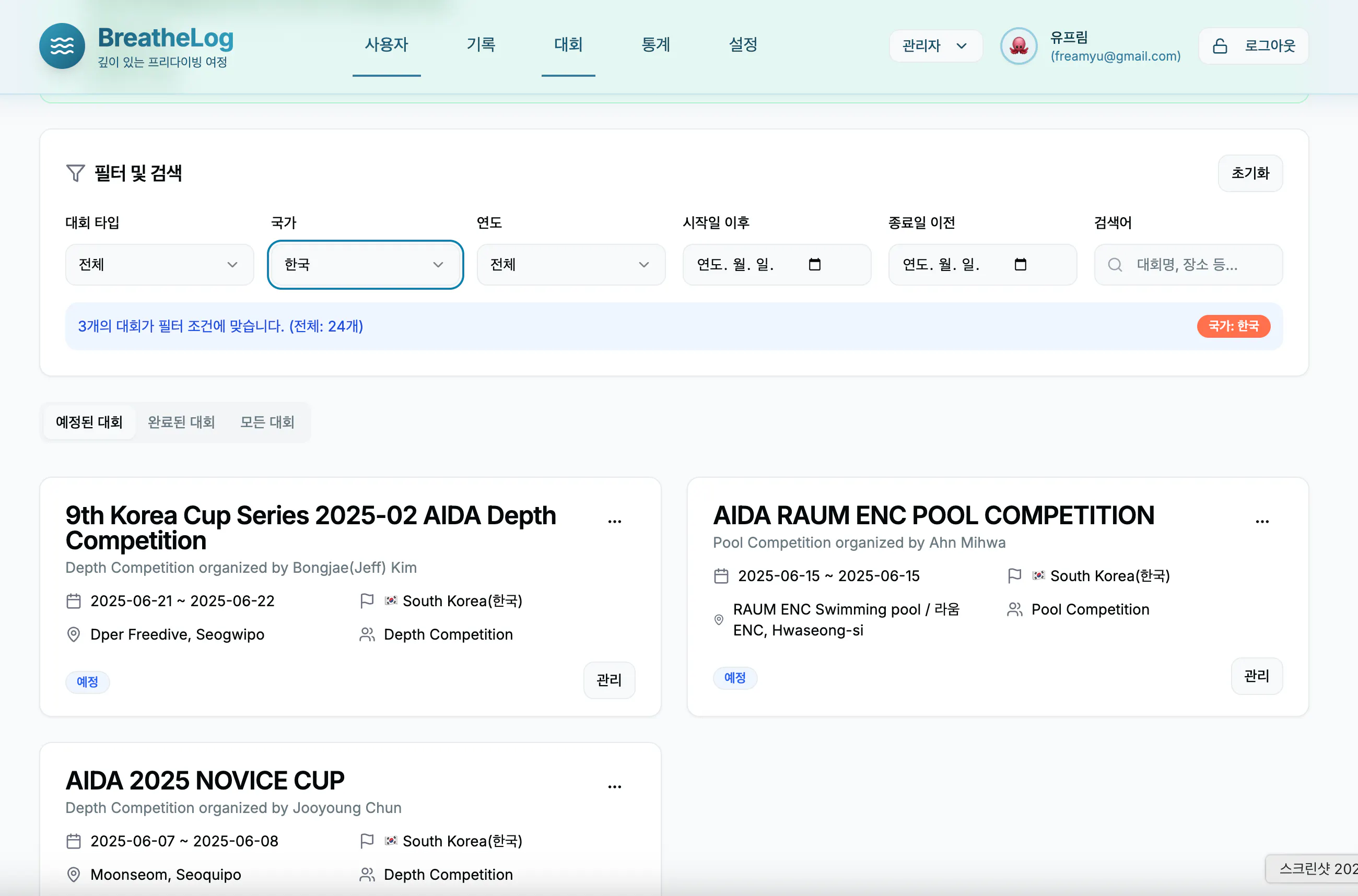Open the end-date calendar picker icon
The height and width of the screenshot is (896, 1358).
1020,264
